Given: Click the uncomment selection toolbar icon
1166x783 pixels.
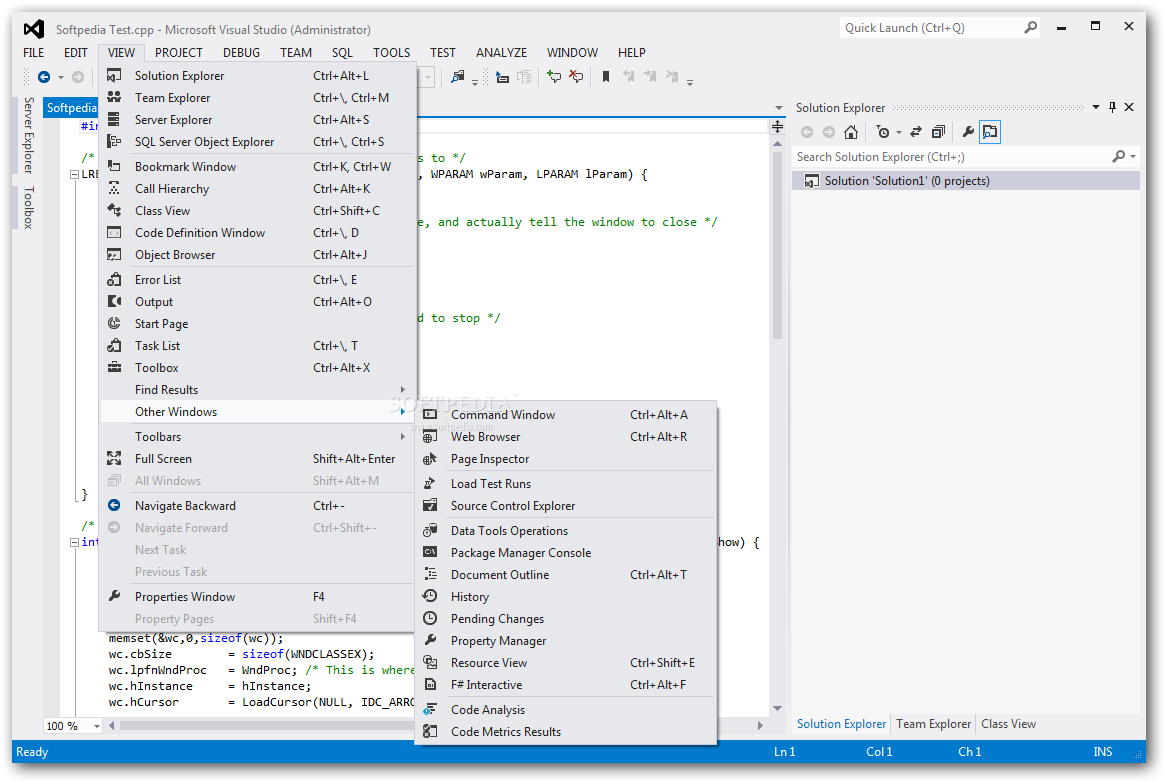Looking at the screenshot, I should 576,77.
